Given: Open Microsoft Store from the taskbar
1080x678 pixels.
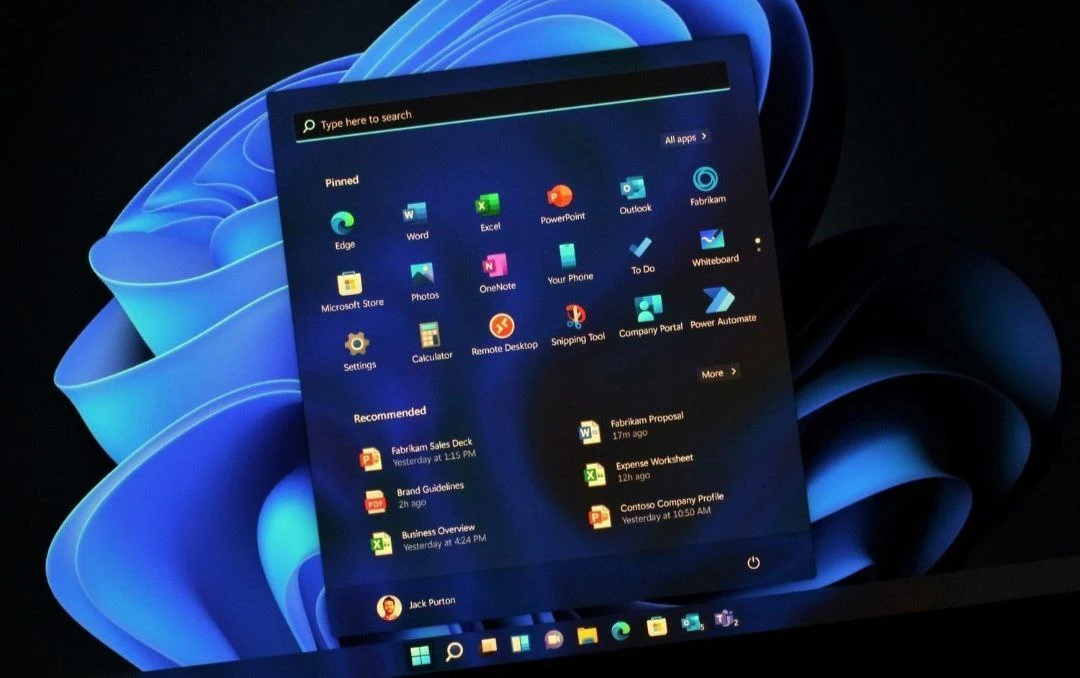Looking at the screenshot, I should tap(656, 626).
